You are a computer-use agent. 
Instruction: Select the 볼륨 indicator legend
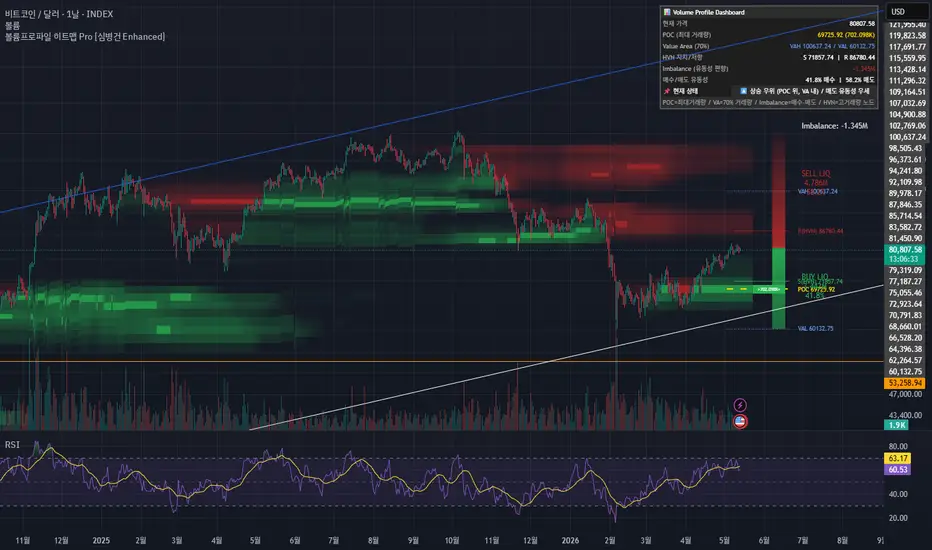(12, 26)
